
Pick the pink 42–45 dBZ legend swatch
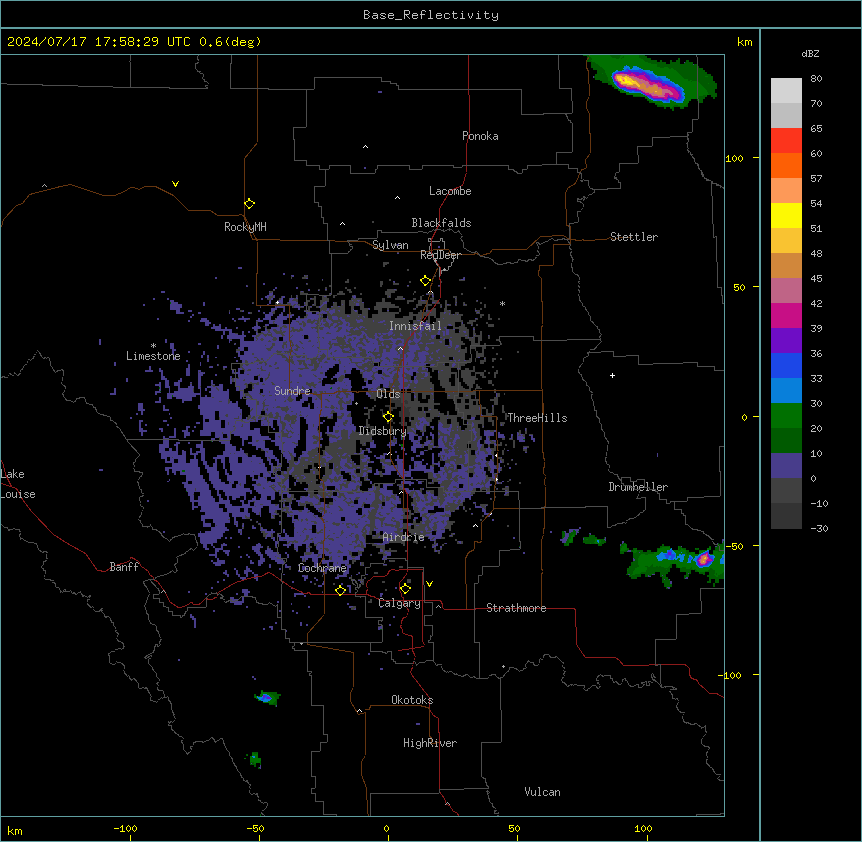pyautogui.click(x=786, y=290)
